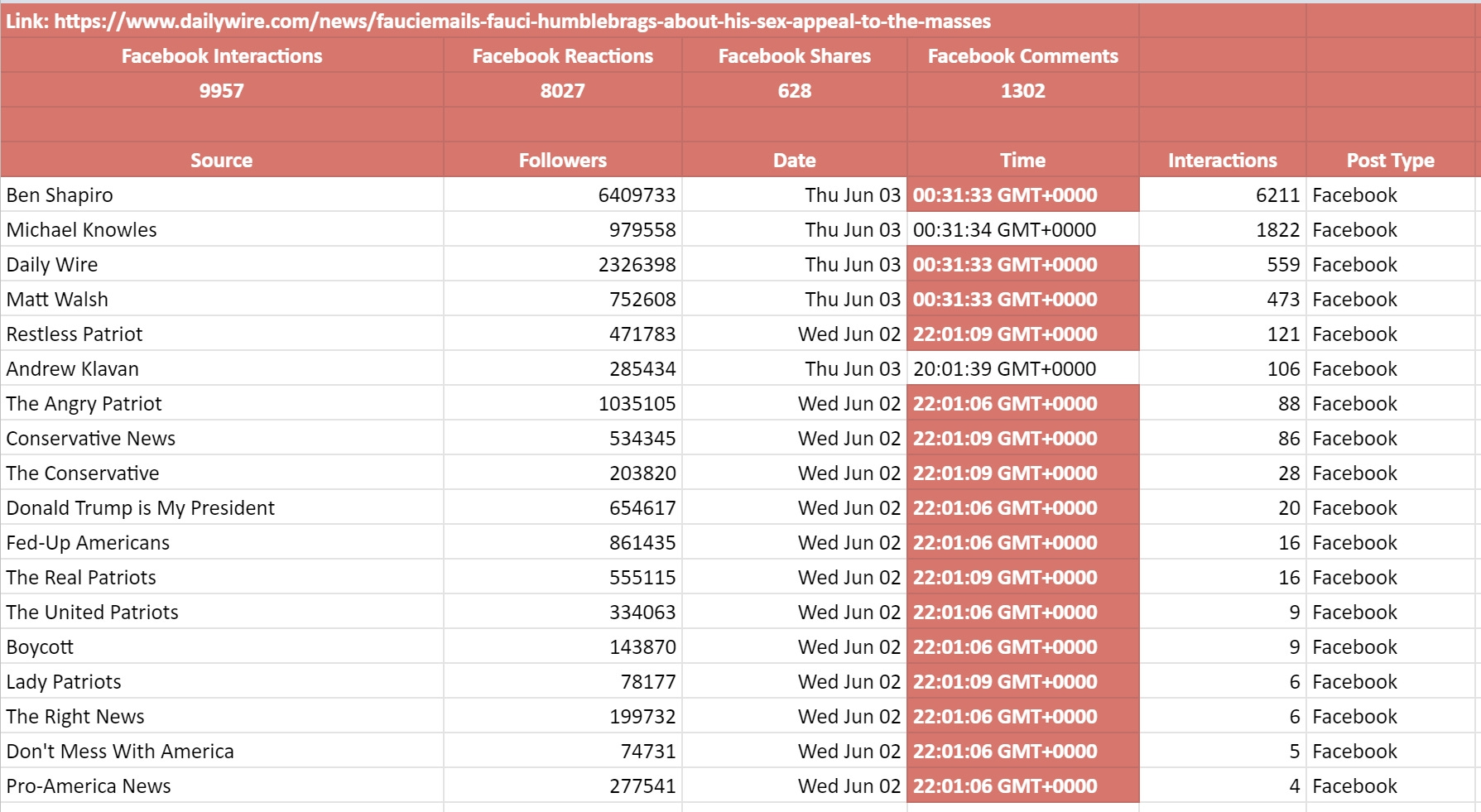Click Ben Shapiro's highlighted time cell
Screen dimensions: 1481x812
[x=1023, y=195]
